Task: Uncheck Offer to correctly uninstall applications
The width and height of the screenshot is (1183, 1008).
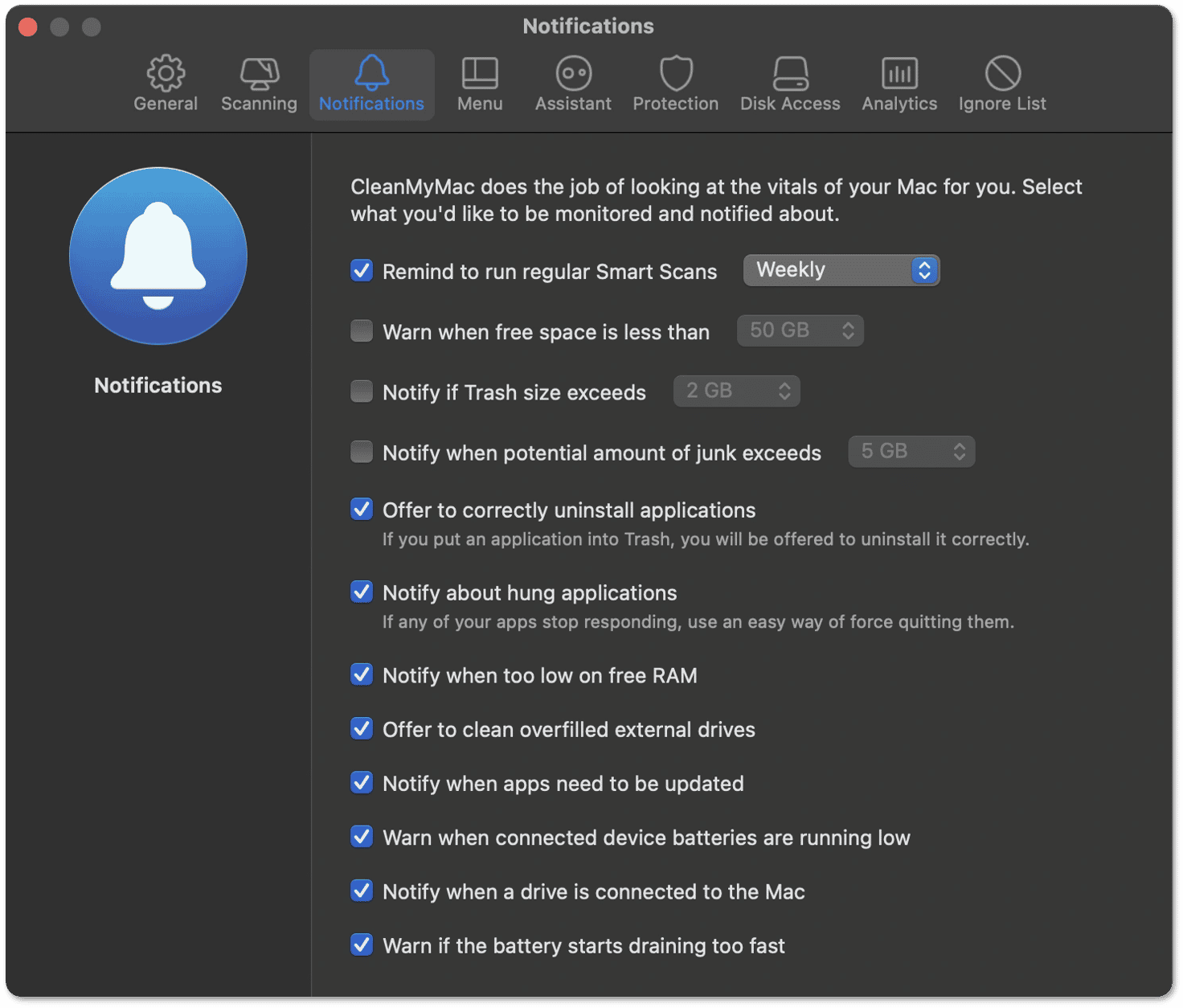Action: click(x=362, y=510)
